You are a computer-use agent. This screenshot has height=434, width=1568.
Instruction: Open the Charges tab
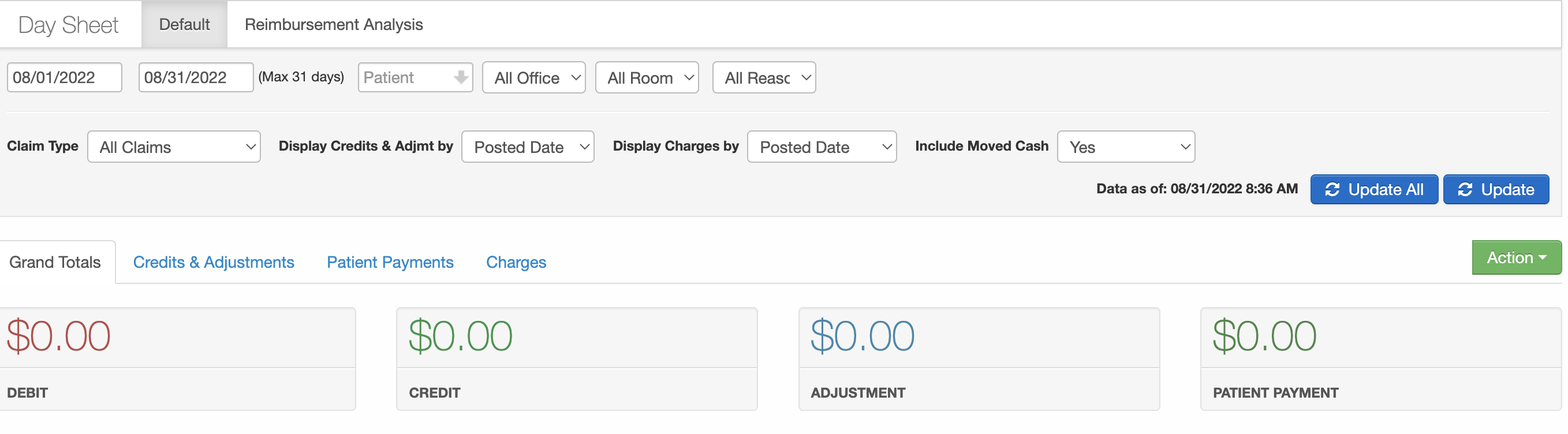516,263
